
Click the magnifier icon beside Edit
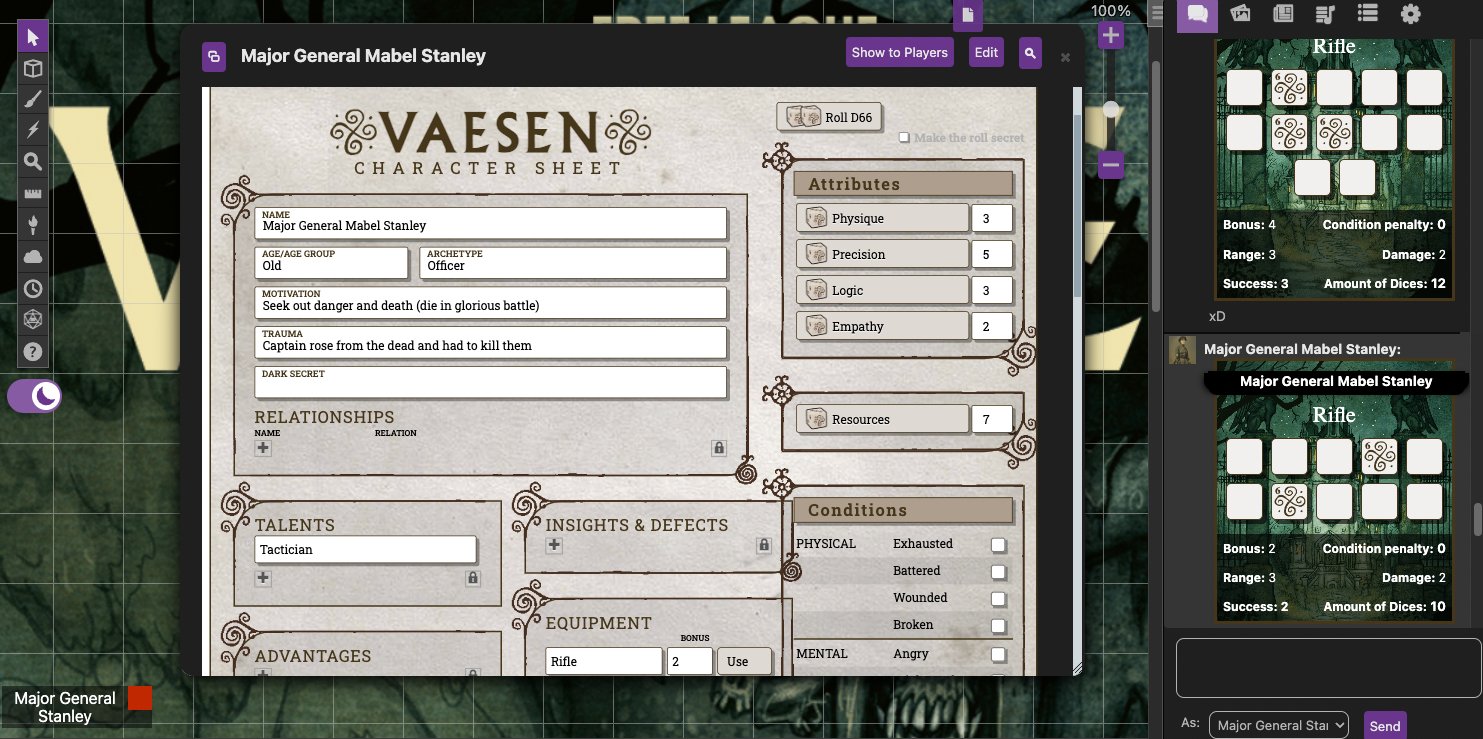pyautogui.click(x=1030, y=52)
